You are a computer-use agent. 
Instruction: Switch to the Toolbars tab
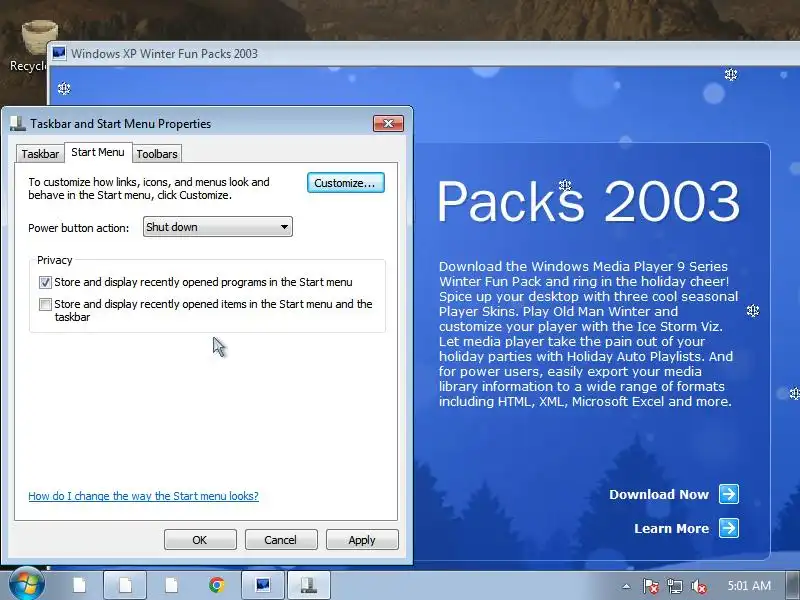[157, 154]
